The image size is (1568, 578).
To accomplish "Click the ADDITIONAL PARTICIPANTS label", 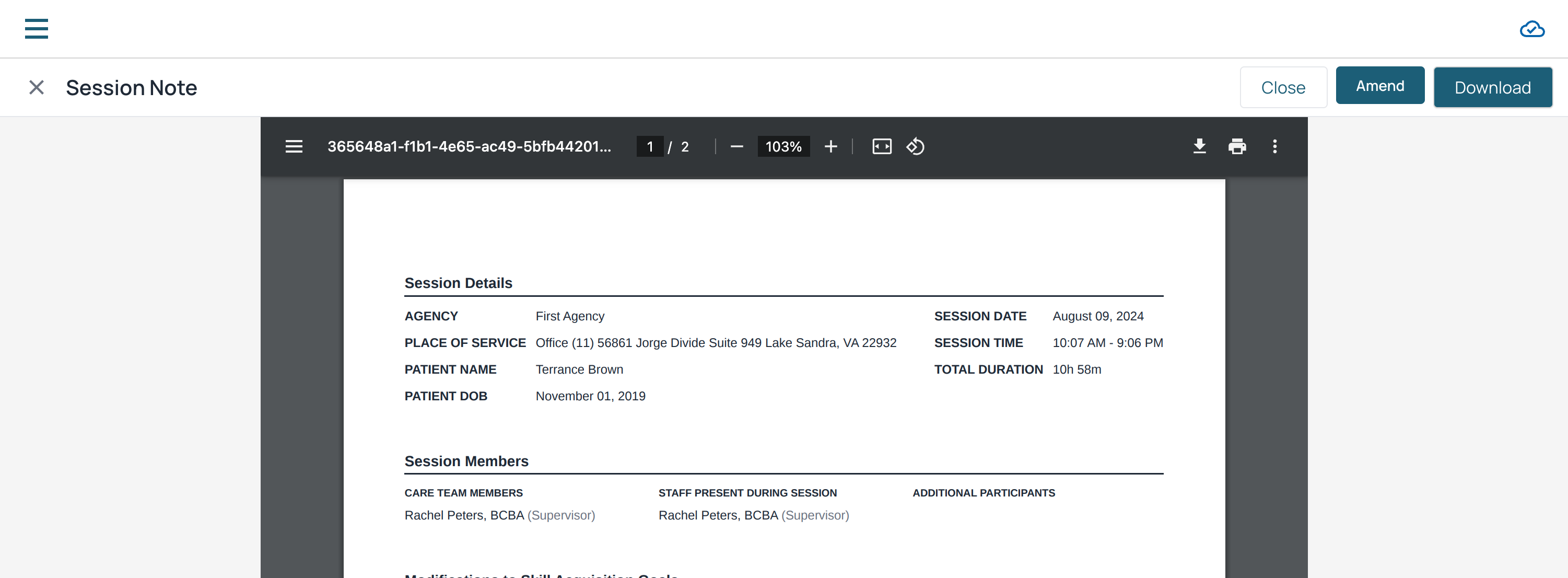I will pyautogui.click(x=984, y=493).
